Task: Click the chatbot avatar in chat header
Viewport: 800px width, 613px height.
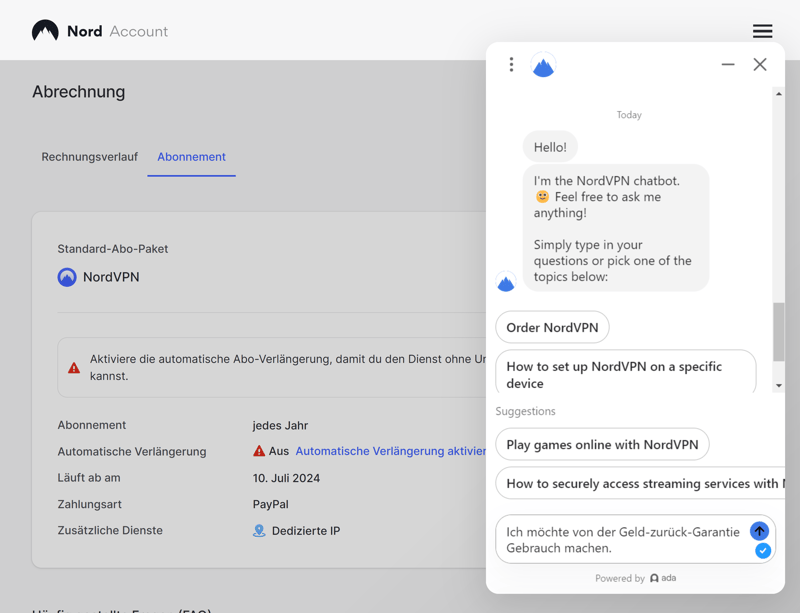Action: pyautogui.click(x=543, y=66)
